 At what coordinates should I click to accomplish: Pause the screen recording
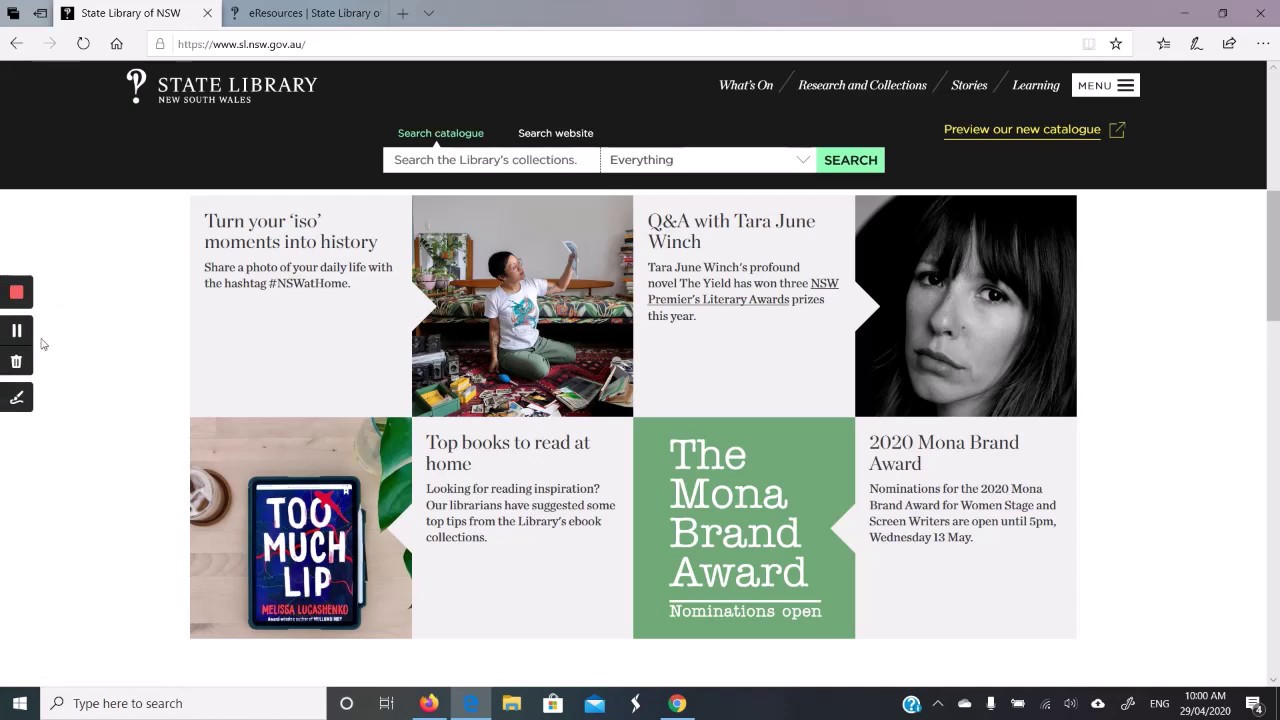(16, 330)
